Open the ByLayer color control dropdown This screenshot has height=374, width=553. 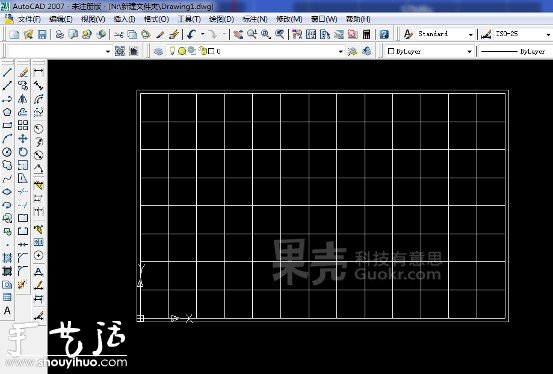click(469, 52)
